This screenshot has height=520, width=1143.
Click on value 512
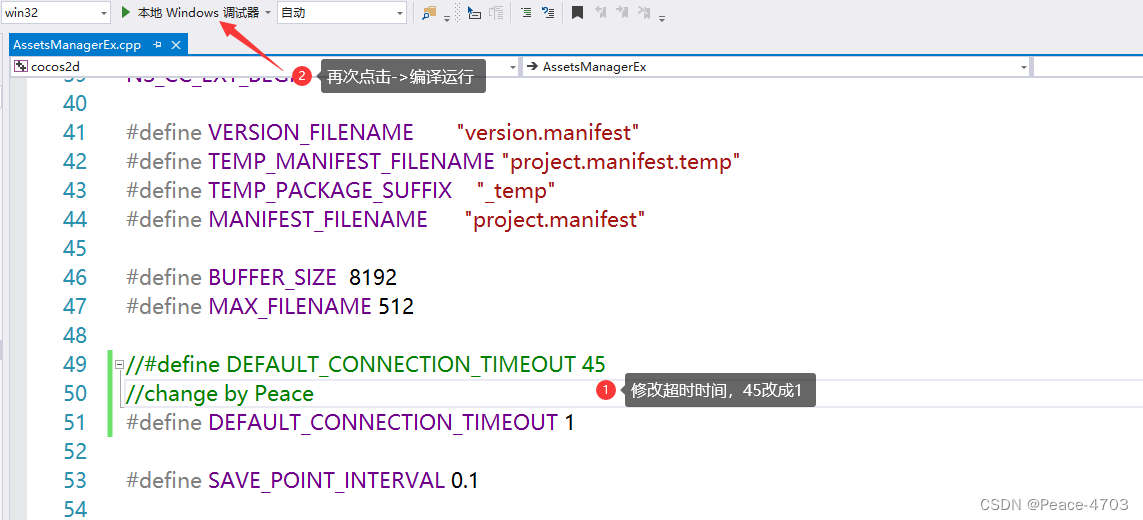397,306
